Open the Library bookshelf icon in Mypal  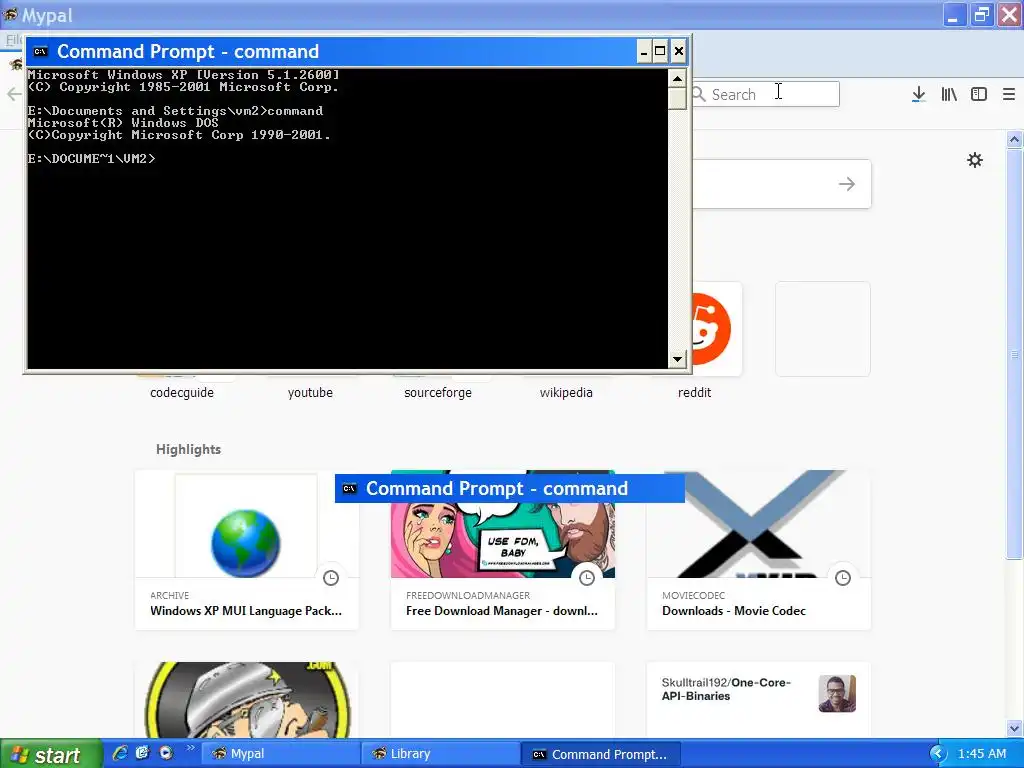tap(949, 95)
